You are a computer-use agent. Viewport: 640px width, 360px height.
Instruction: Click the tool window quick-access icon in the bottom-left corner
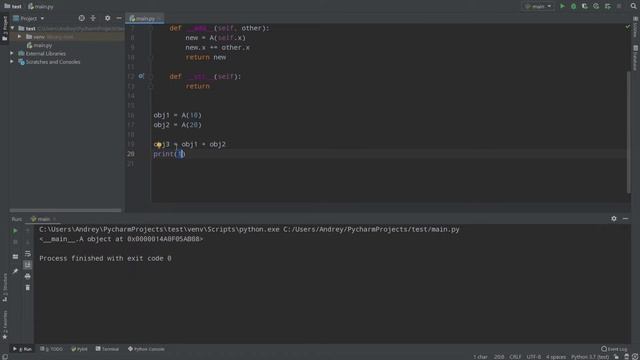[x=4, y=357]
